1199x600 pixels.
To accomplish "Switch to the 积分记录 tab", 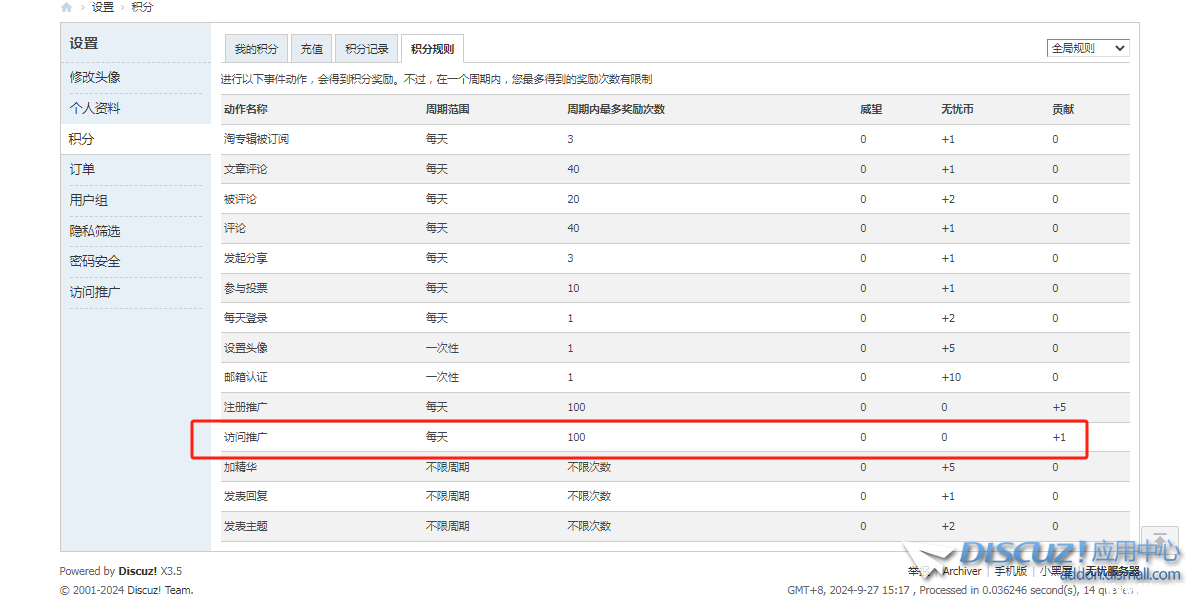I will point(366,49).
